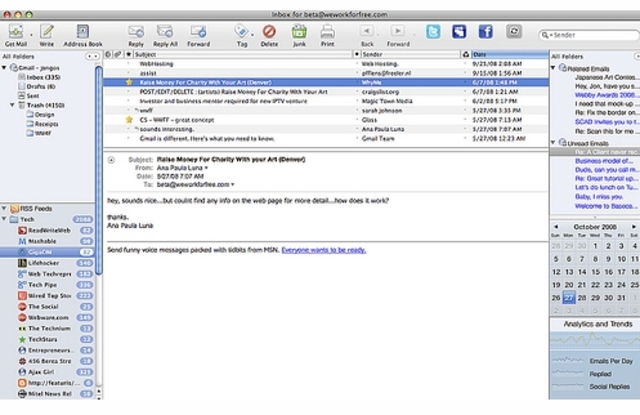The image size is (640, 415).
Task: Reply to the selected message
Action: click(x=136, y=31)
